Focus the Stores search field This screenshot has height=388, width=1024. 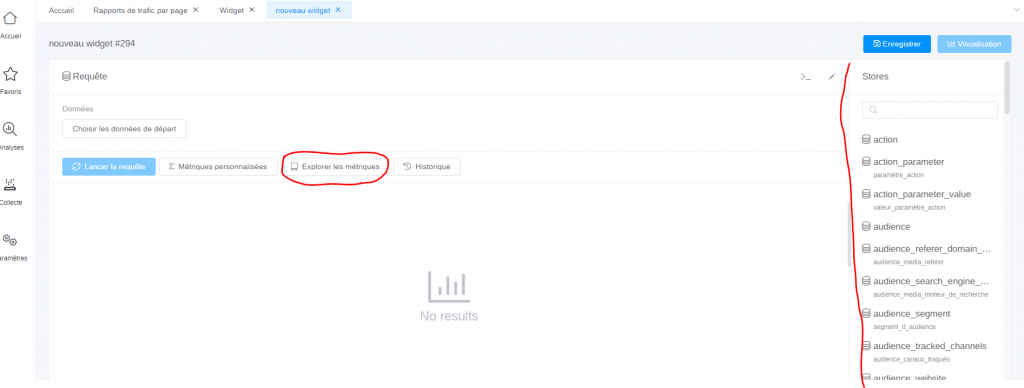tap(930, 110)
